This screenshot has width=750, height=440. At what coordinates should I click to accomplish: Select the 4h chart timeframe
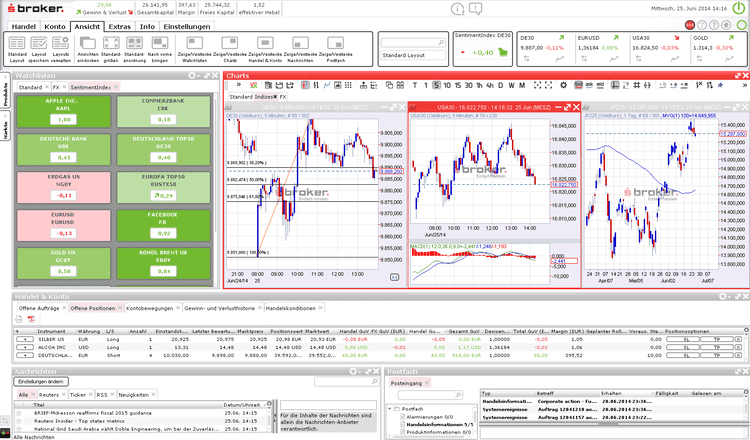490,85
